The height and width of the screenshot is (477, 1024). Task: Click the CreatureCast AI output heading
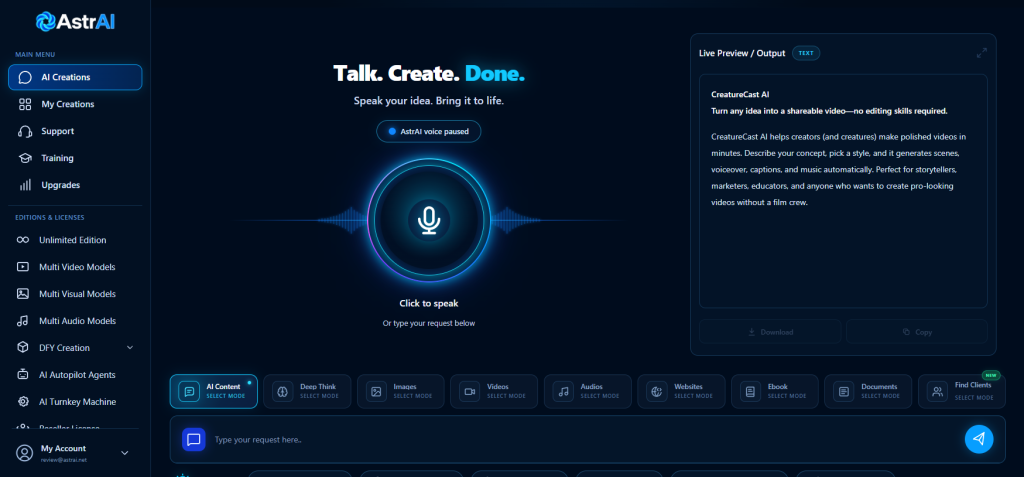(741, 94)
